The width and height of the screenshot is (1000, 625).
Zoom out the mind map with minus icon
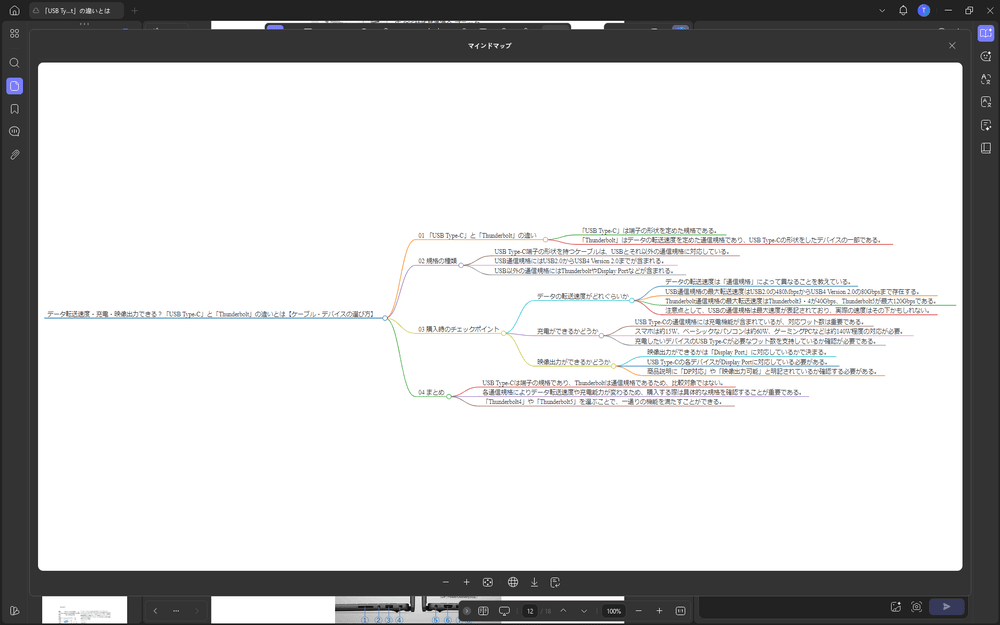click(446, 582)
